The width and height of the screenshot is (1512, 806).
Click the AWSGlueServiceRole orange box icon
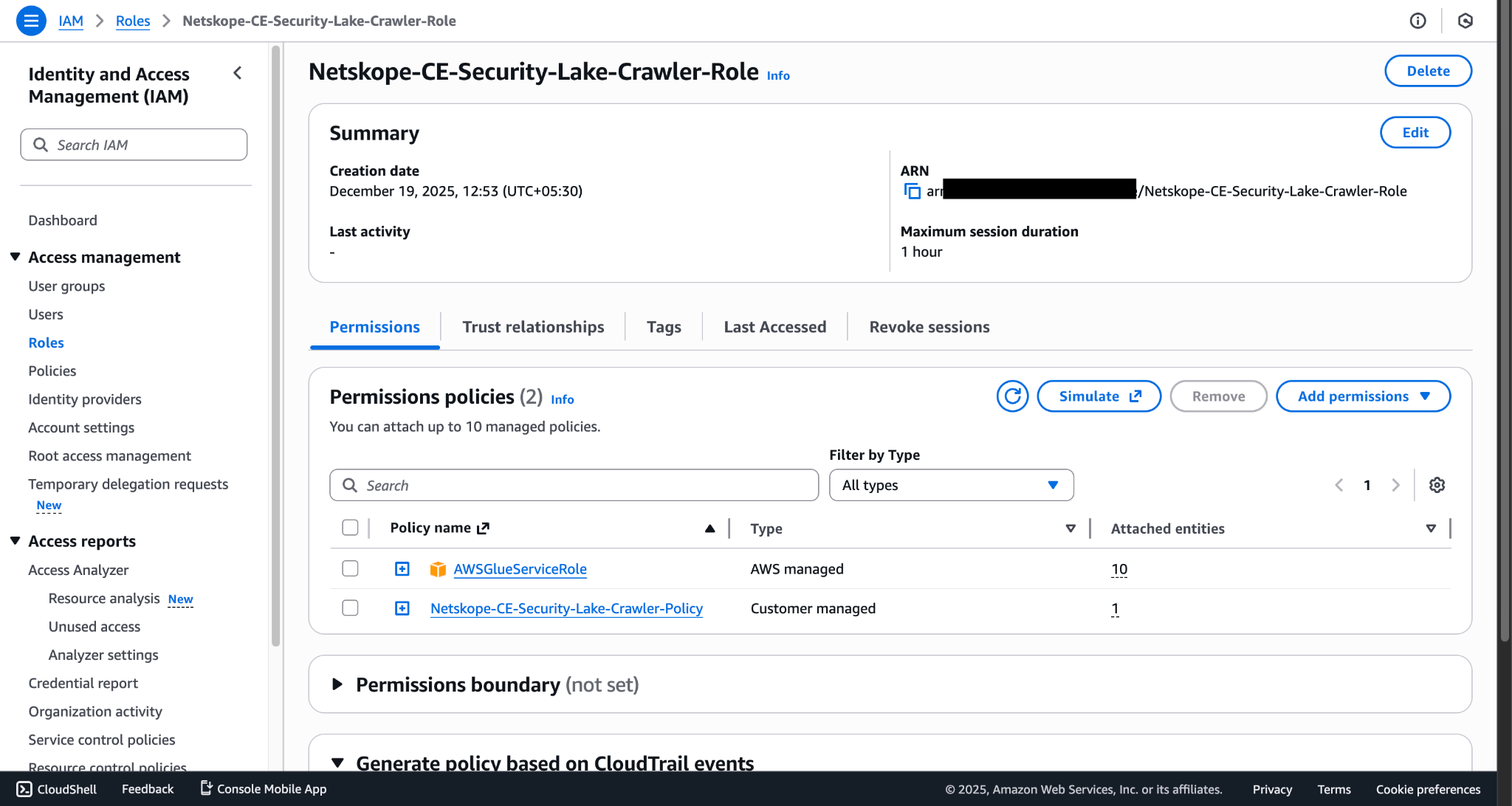pyautogui.click(x=438, y=569)
